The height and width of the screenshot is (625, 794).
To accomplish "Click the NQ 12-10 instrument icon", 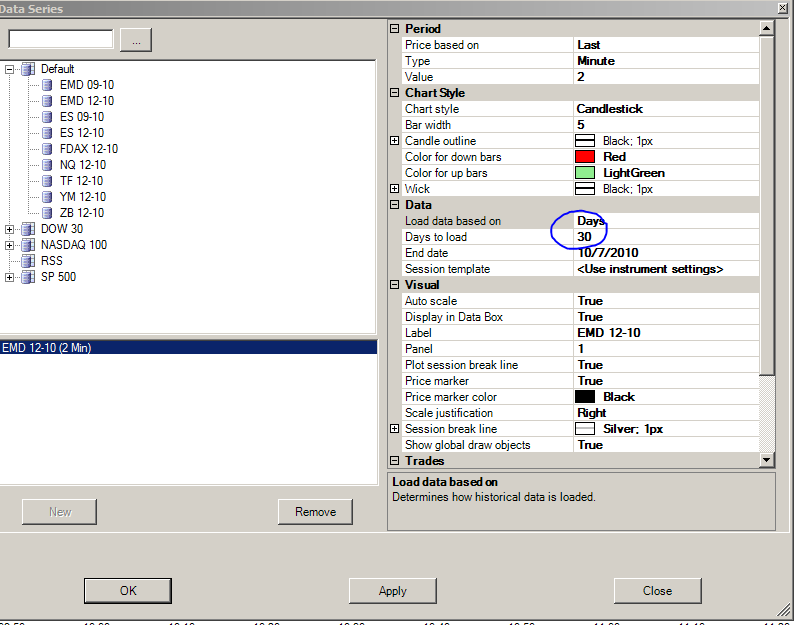I will point(47,165).
